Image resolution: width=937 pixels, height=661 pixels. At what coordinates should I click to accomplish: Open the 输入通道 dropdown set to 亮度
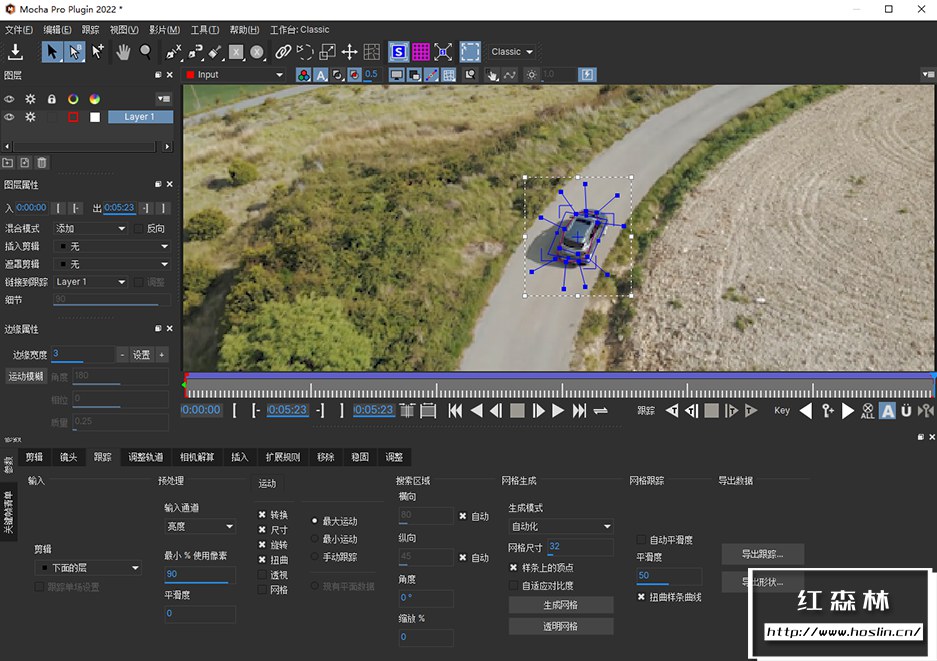pyautogui.click(x=199, y=526)
